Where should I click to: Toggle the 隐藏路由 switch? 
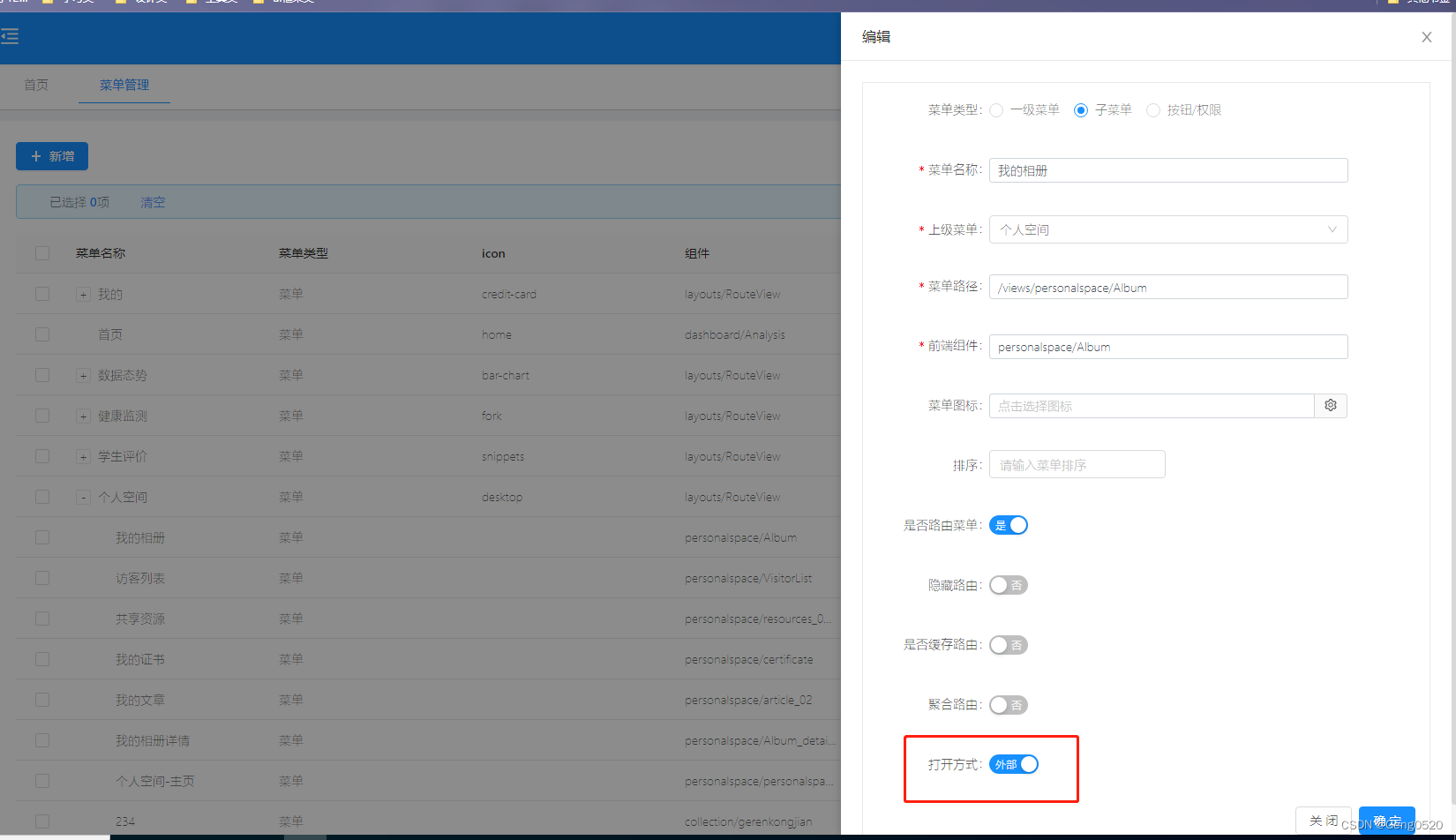1009,585
